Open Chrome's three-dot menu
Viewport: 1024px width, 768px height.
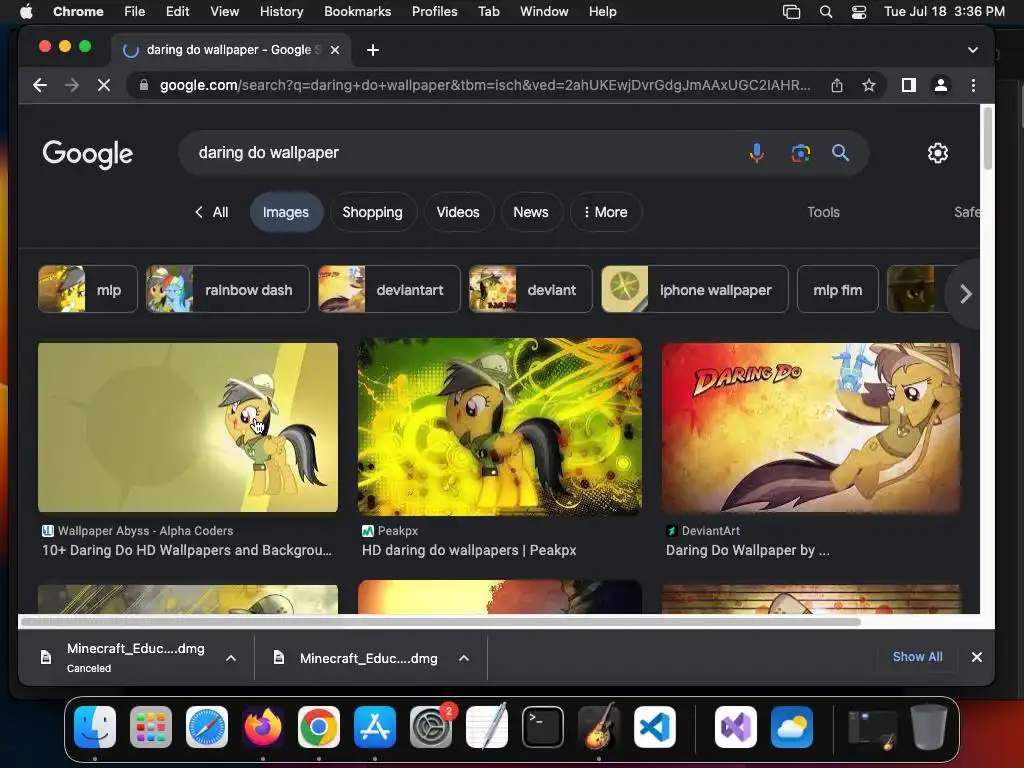pos(973,85)
